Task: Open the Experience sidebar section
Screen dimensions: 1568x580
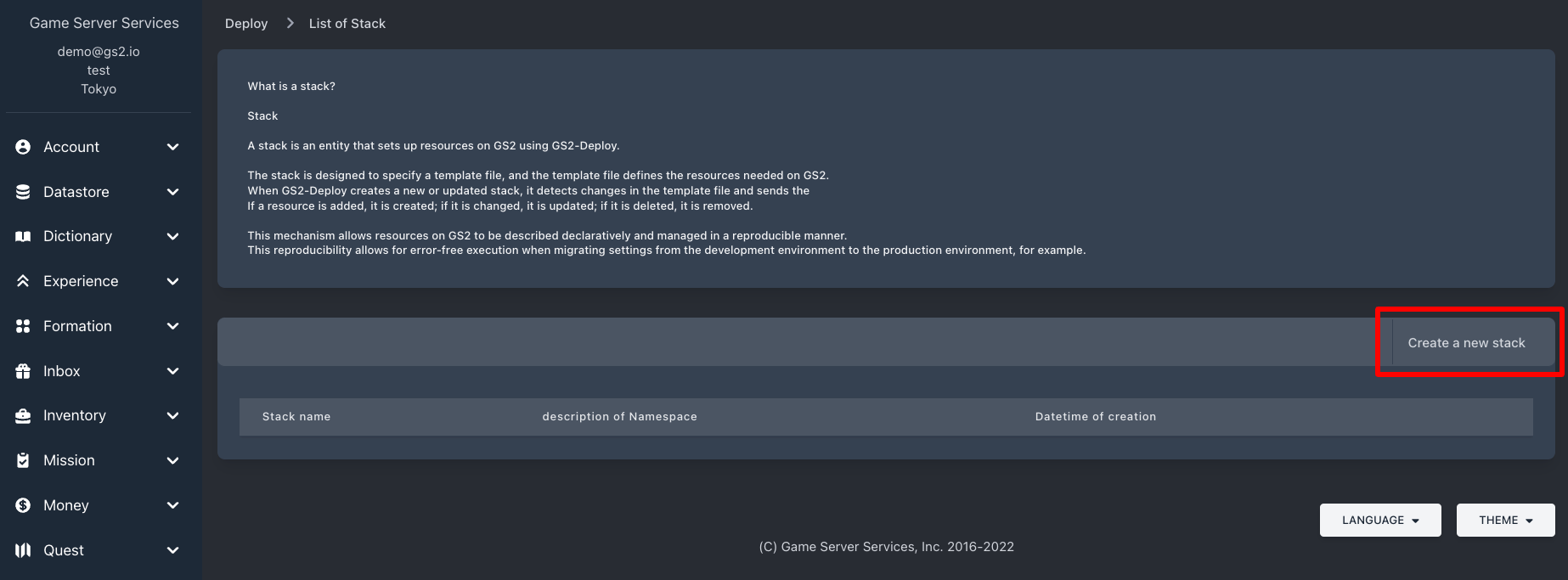Action: [x=99, y=281]
